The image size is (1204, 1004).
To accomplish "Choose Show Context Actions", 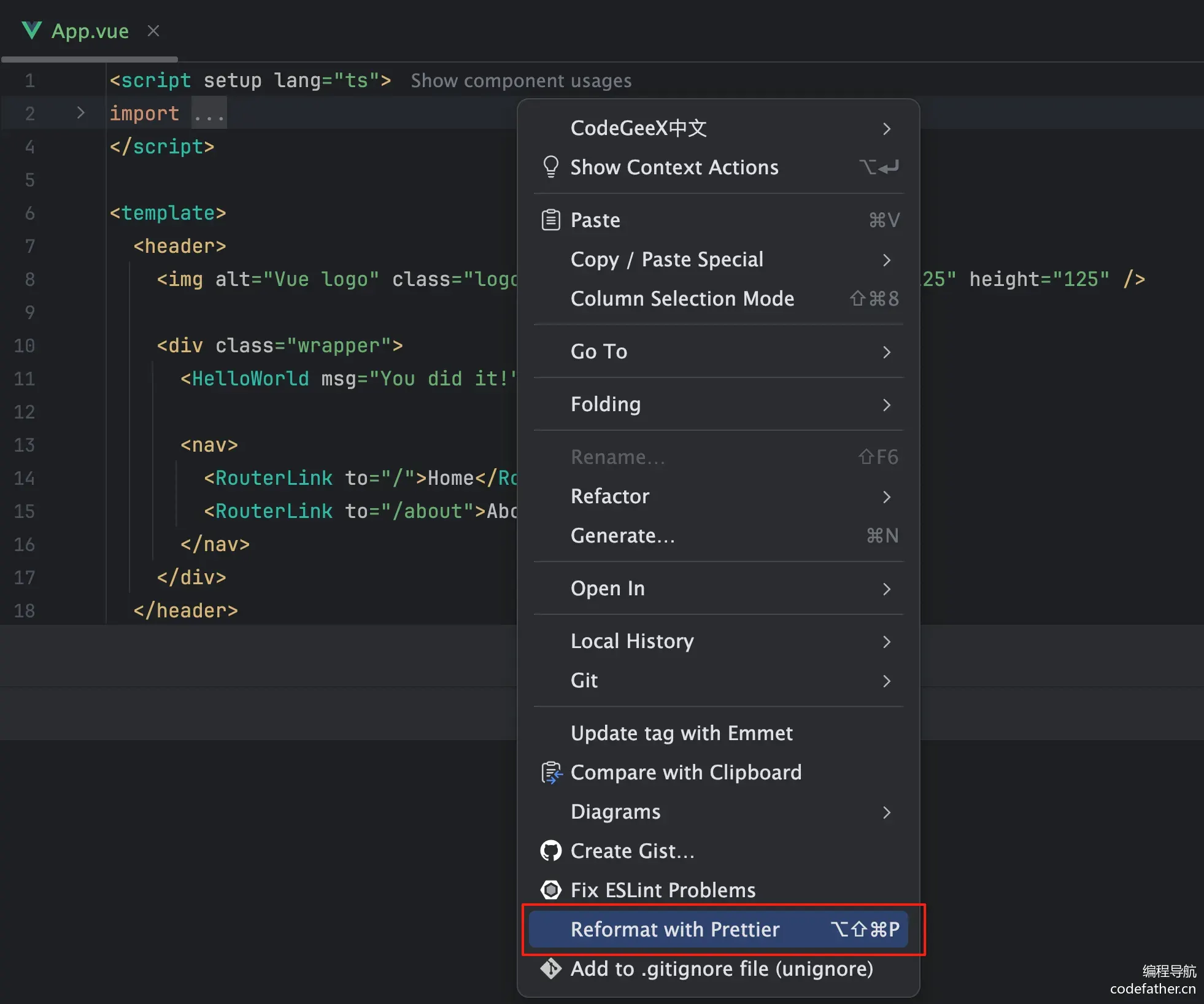I will coord(719,167).
